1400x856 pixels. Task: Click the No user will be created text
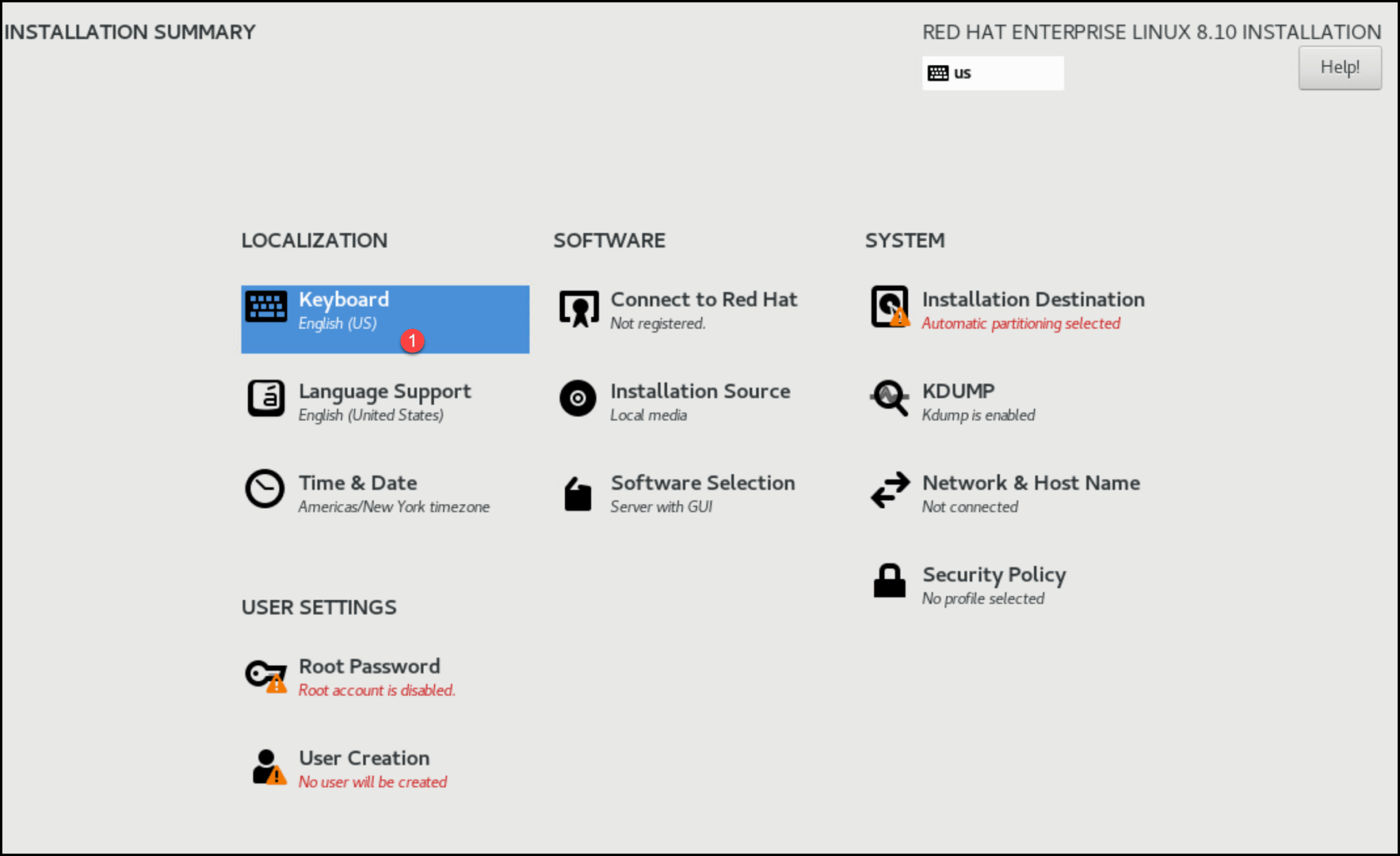coord(373,782)
